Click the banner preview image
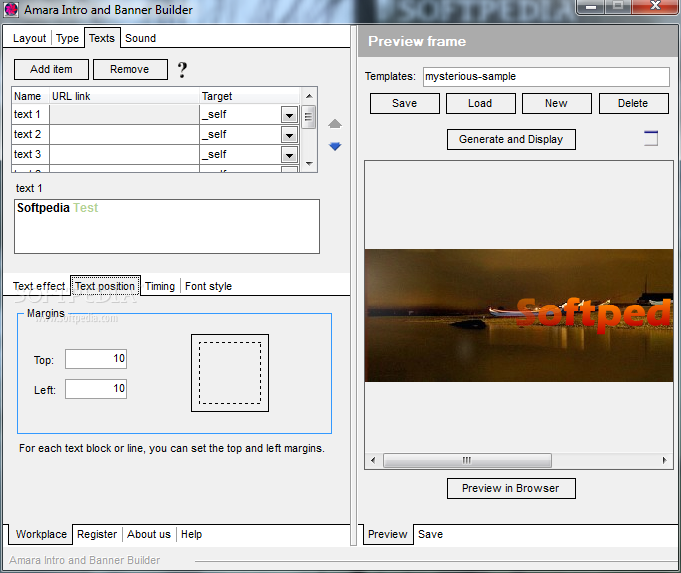Image resolution: width=681 pixels, height=573 pixels. coord(519,315)
